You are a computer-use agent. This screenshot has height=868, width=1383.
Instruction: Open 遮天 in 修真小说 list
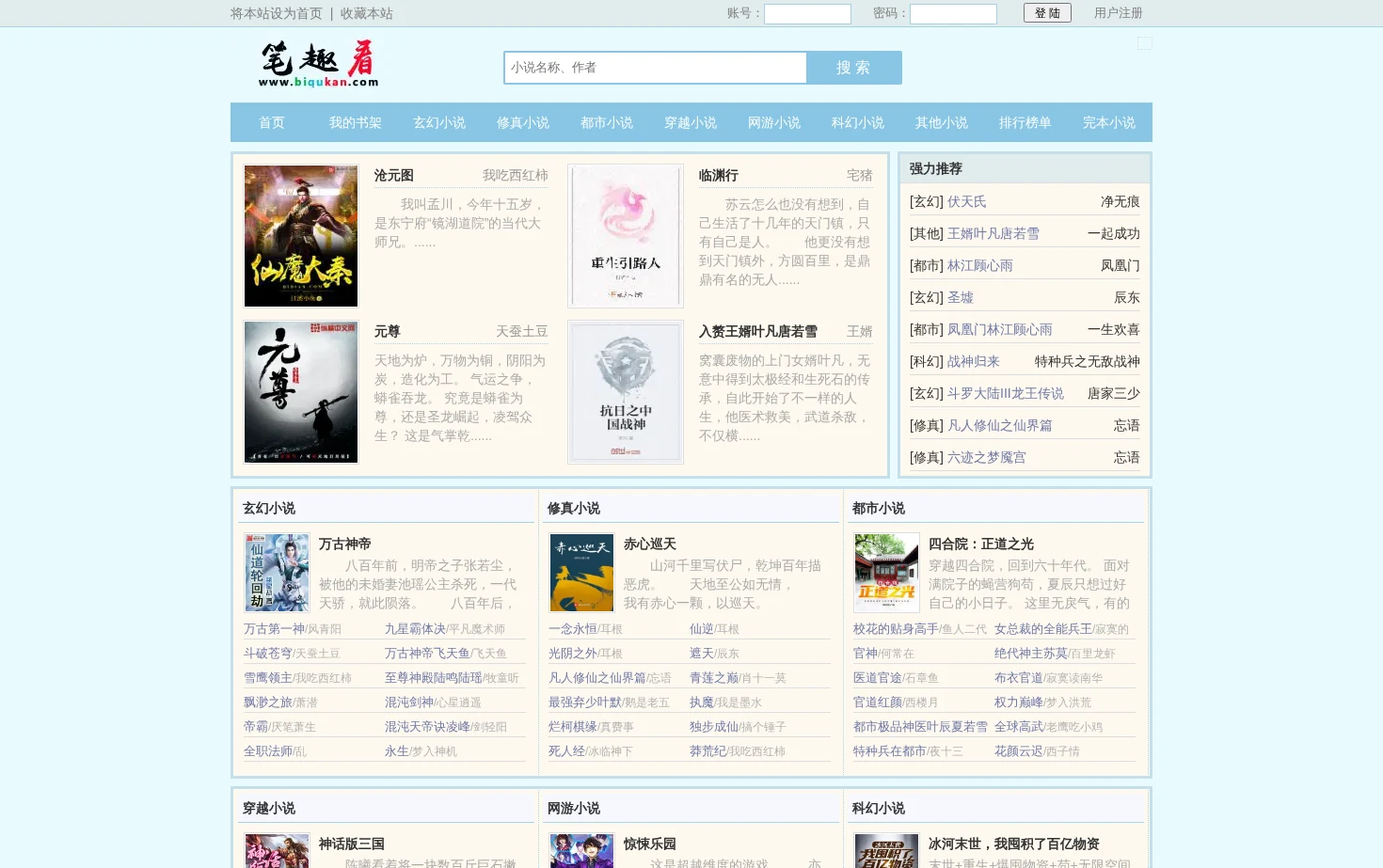(x=702, y=653)
